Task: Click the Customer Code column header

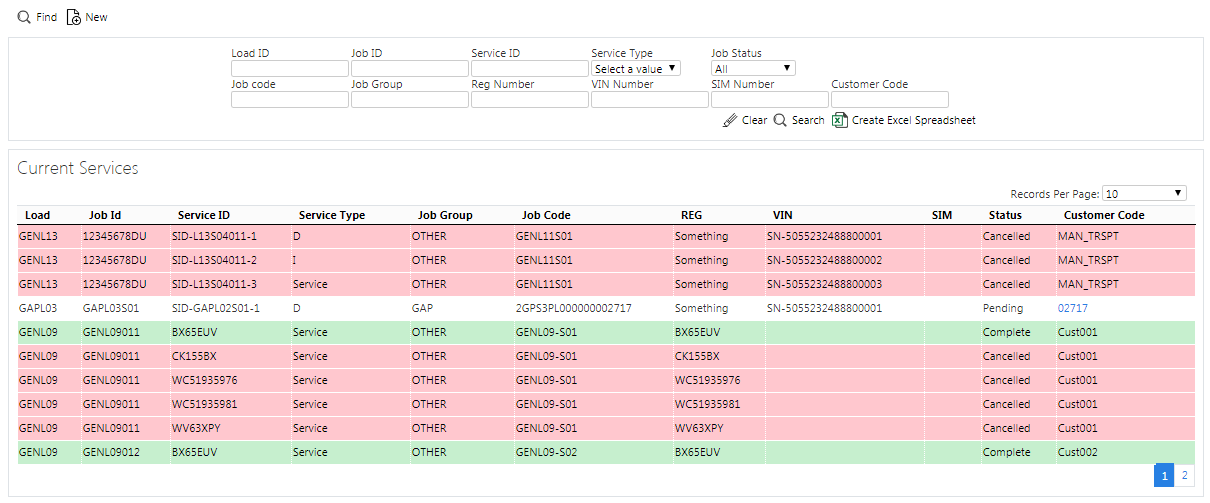Action: 1104,215
